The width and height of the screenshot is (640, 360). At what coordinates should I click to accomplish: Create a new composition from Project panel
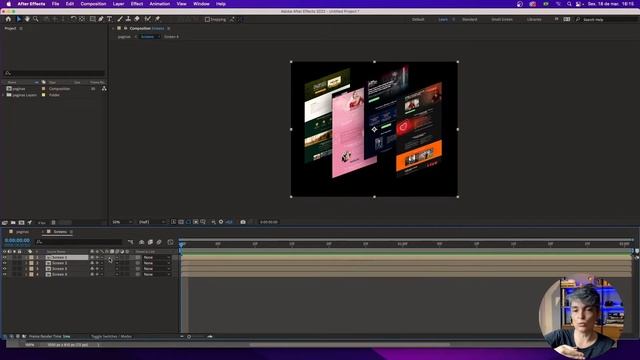point(21,222)
